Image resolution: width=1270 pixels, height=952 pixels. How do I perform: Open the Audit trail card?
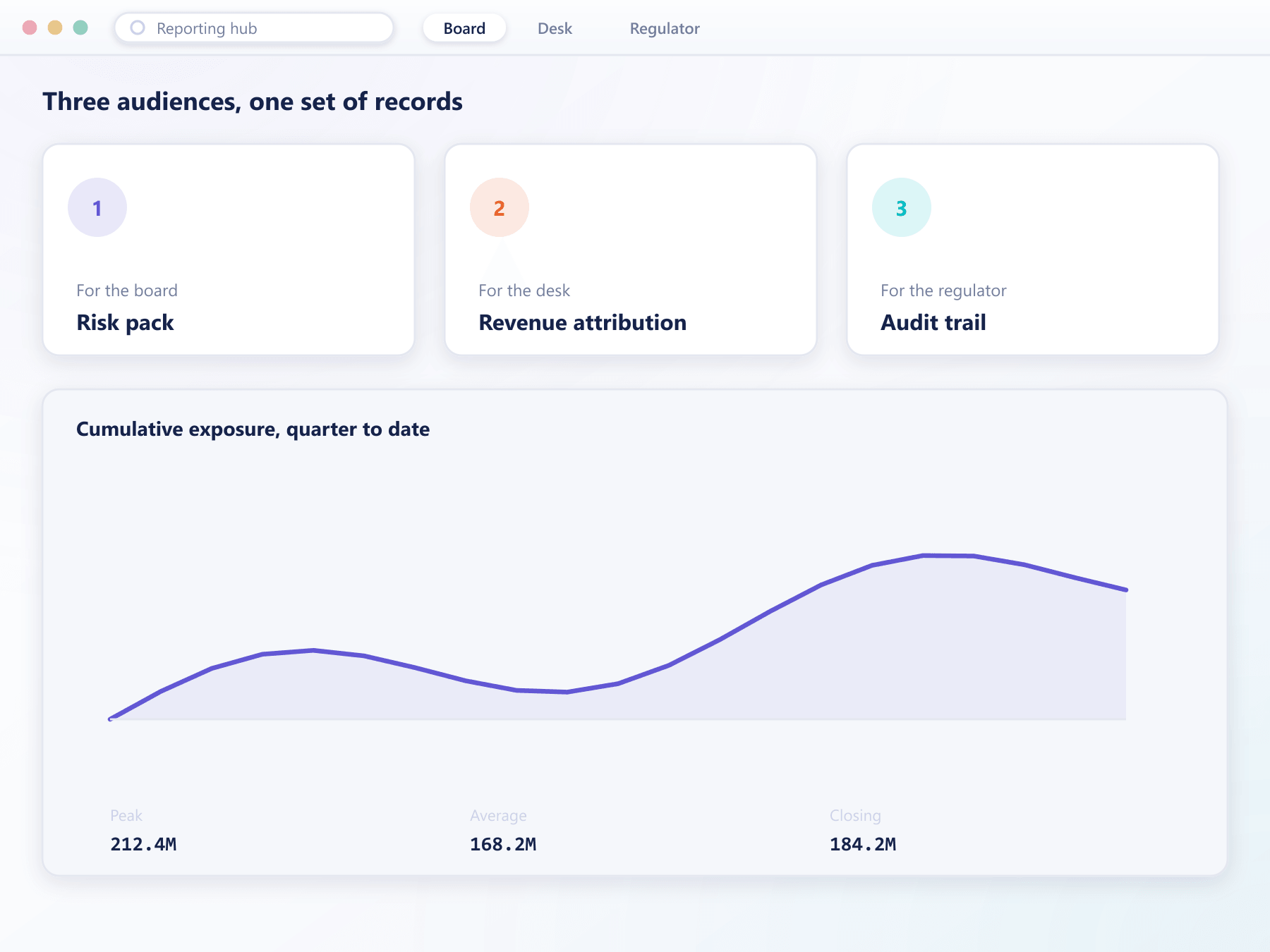point(1033,250)
